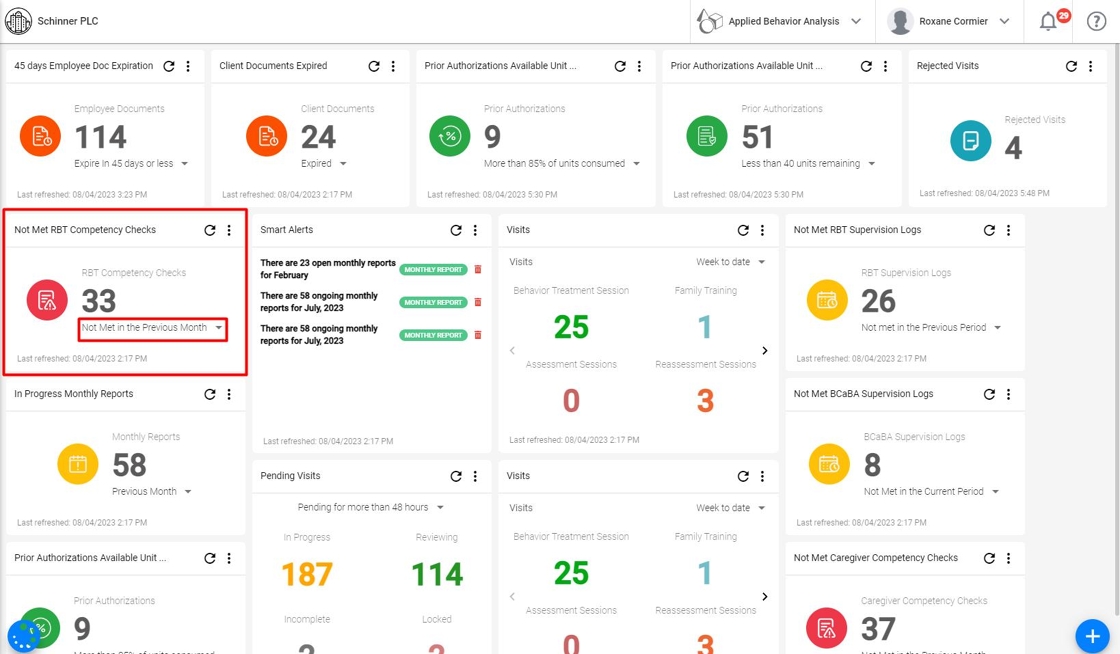Click the 24 expired Client Documents count
Screen dimensions: 1120x654
coord(318,137)
